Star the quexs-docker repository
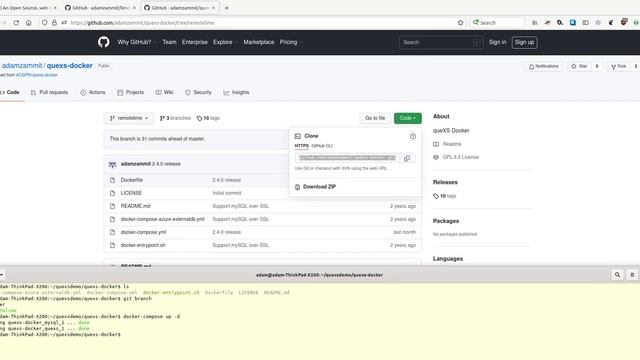This screenshot has height=360, width=640. 579,66
